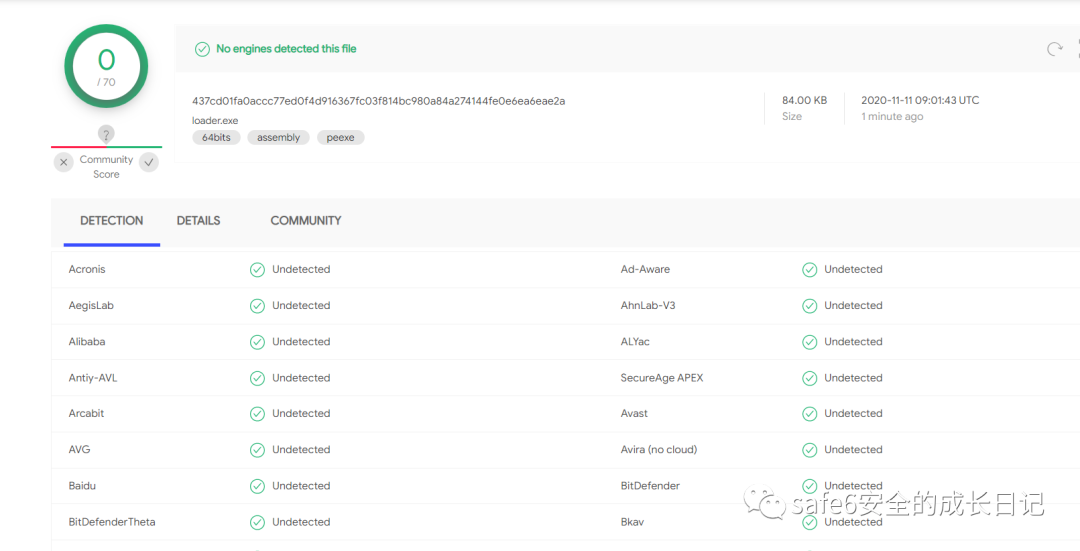The height and width of the screenshot is (551, 1080).
Task: Click the community score question mark icon
Action: (106, 134)
